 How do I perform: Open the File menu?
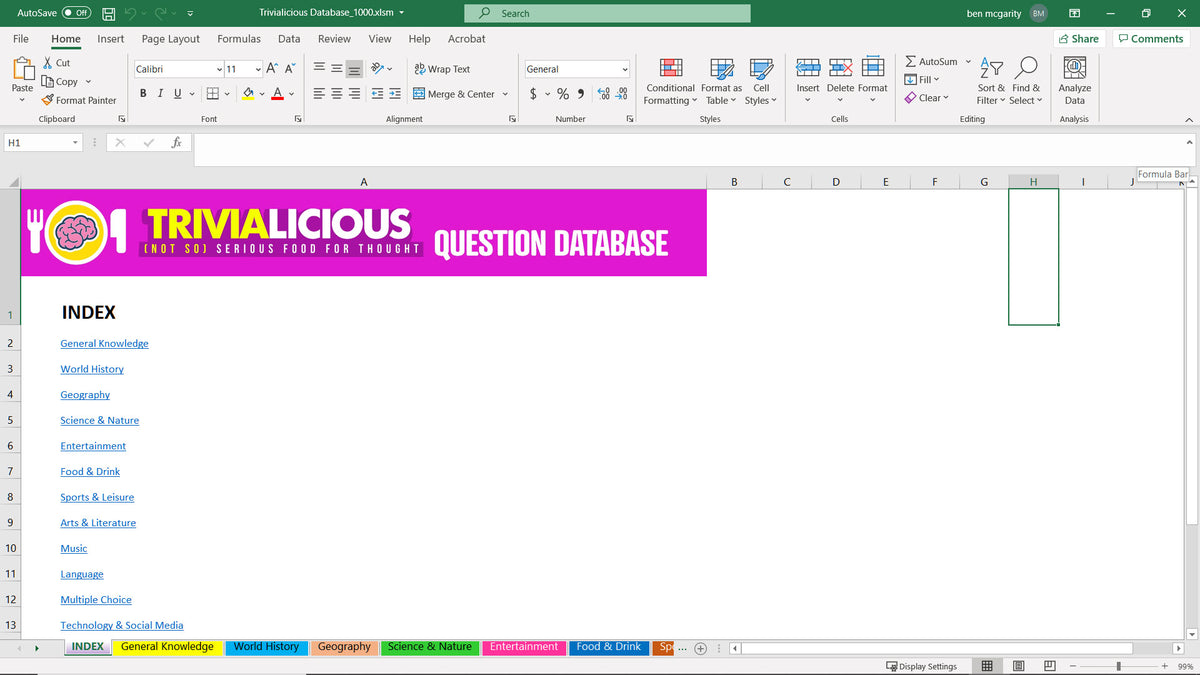(20, 39)
